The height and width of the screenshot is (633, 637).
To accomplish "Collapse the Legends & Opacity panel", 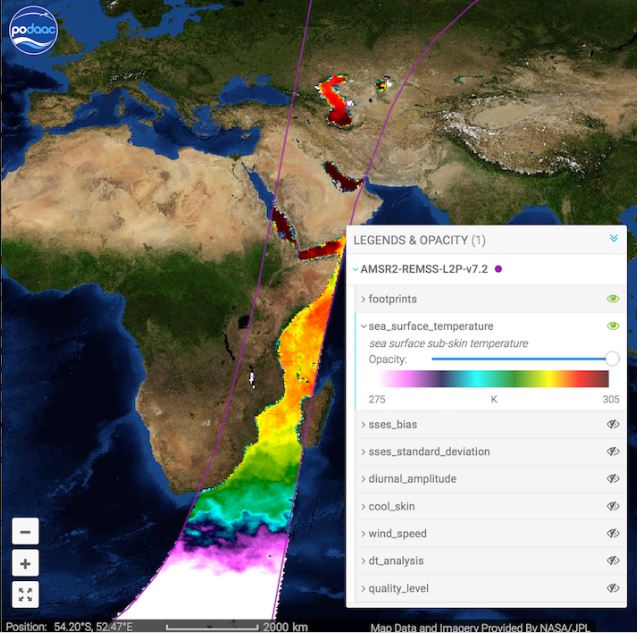I will click(613, 238).
